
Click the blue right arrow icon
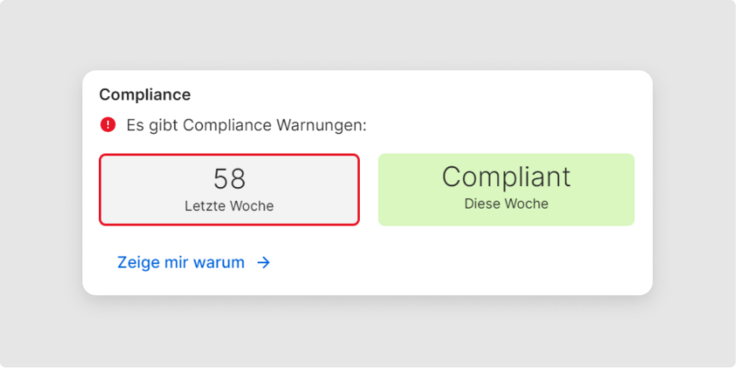pos(264,263)
